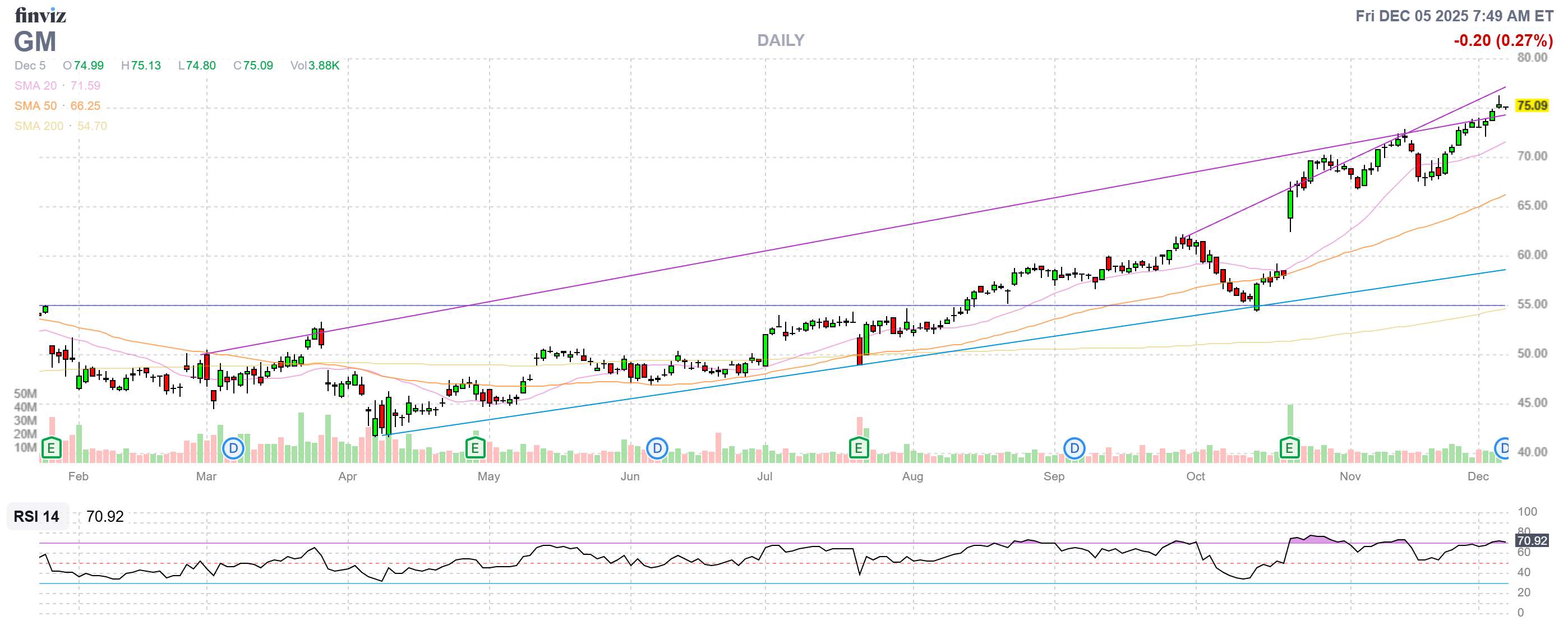
Task: Open the June dividend marker
Action: (x=657, y=449)
